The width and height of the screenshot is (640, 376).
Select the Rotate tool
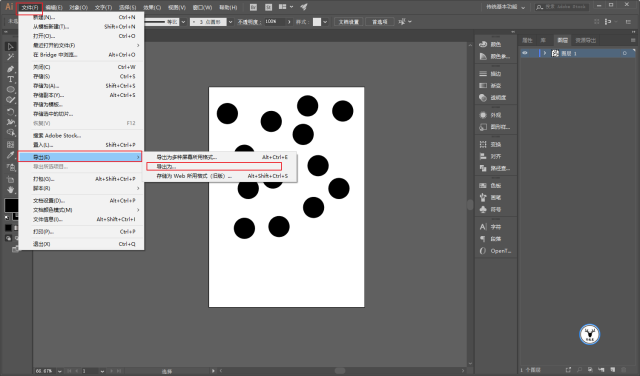pyautogui.click(x=10, y=111)
